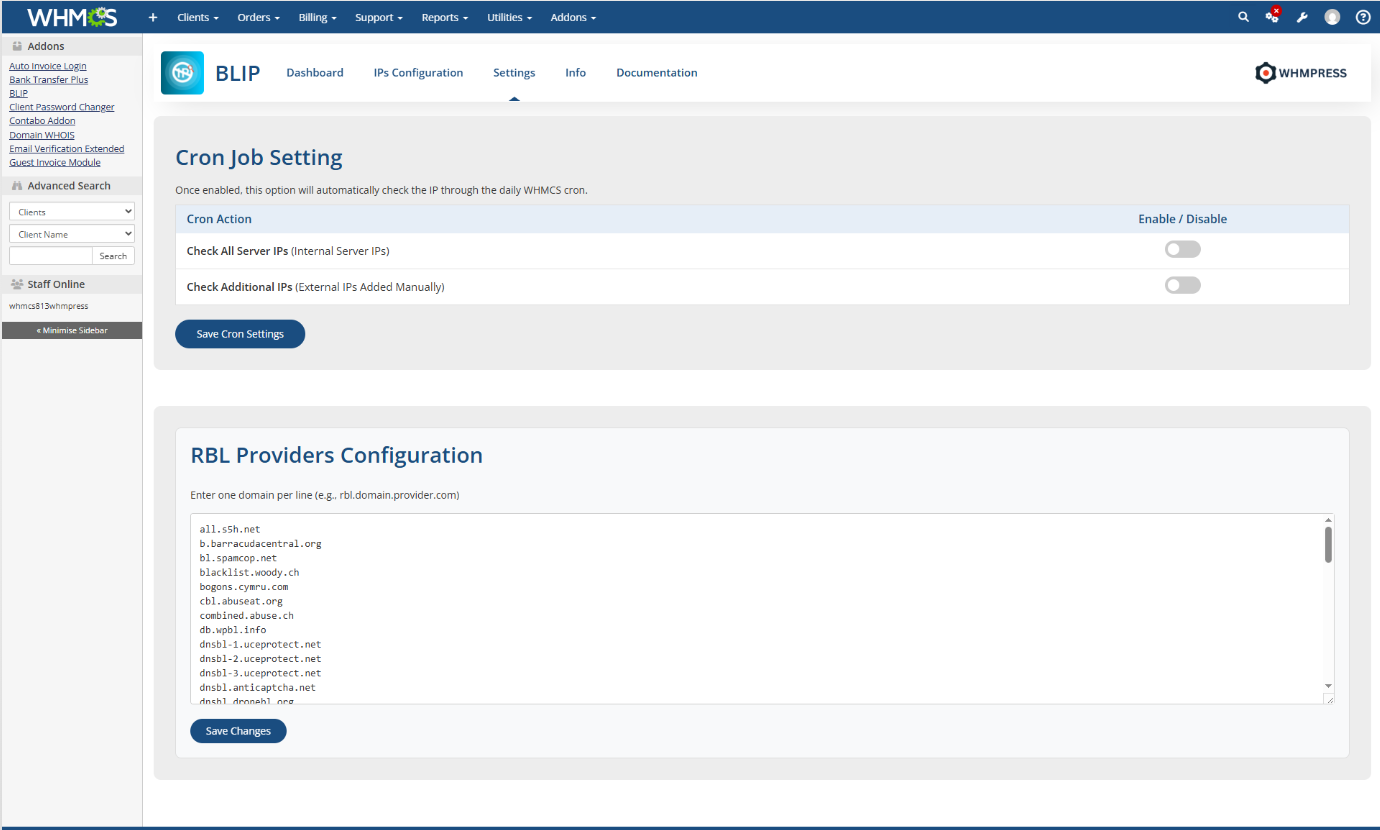Click the plus quick-add icon
This screenshot has height=830, width=1380.
point(153,17)
